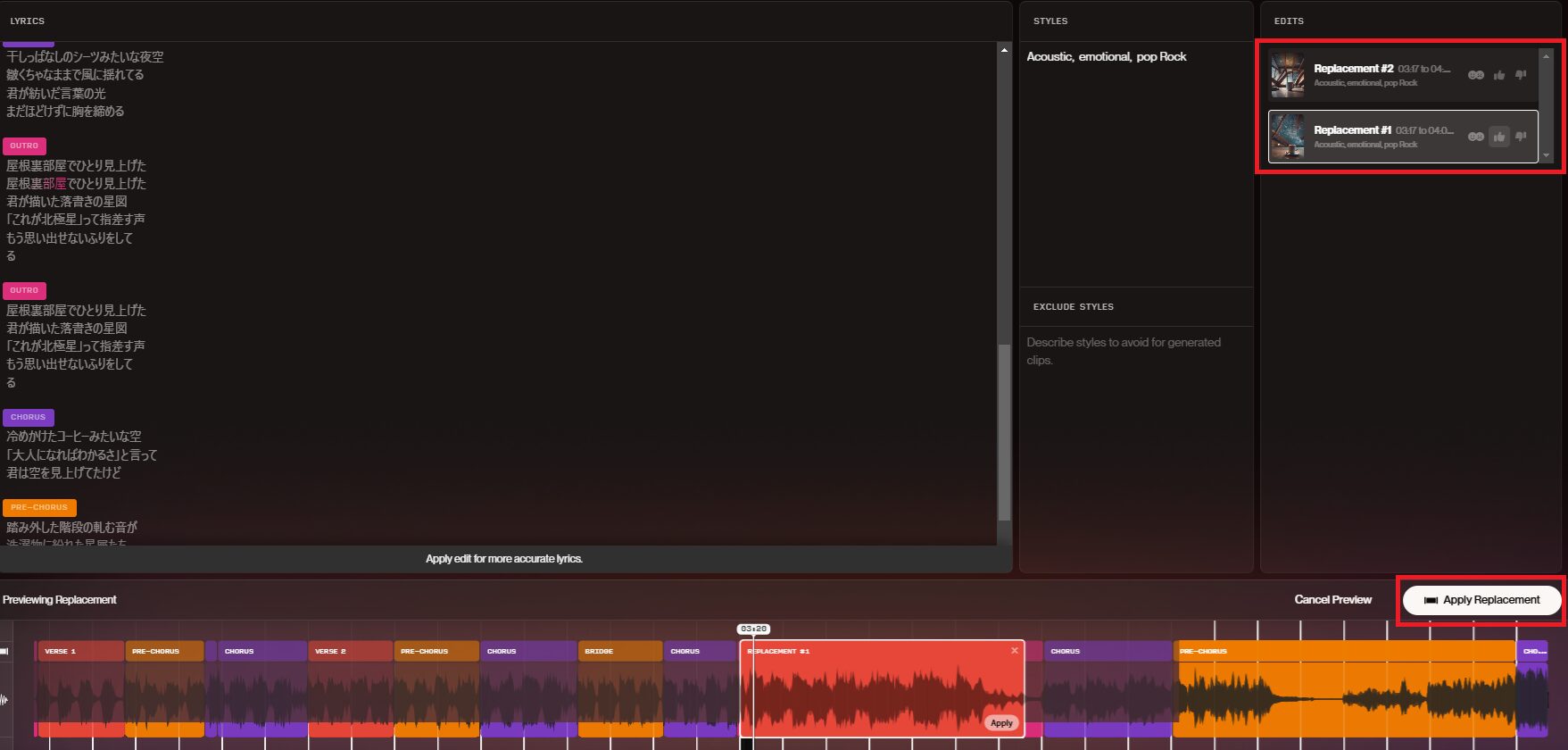This screenshot has height=750, width=1568.
Task: Open smiley feedback icon for Replacement #2
Action: pos(1476,75)
